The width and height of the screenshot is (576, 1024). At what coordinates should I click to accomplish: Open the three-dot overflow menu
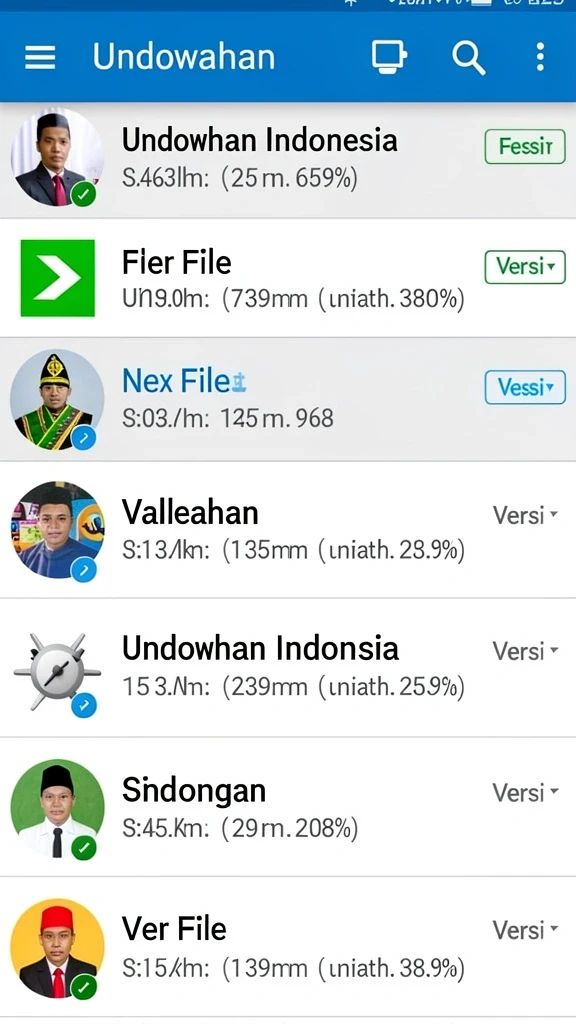coord(540,57)
